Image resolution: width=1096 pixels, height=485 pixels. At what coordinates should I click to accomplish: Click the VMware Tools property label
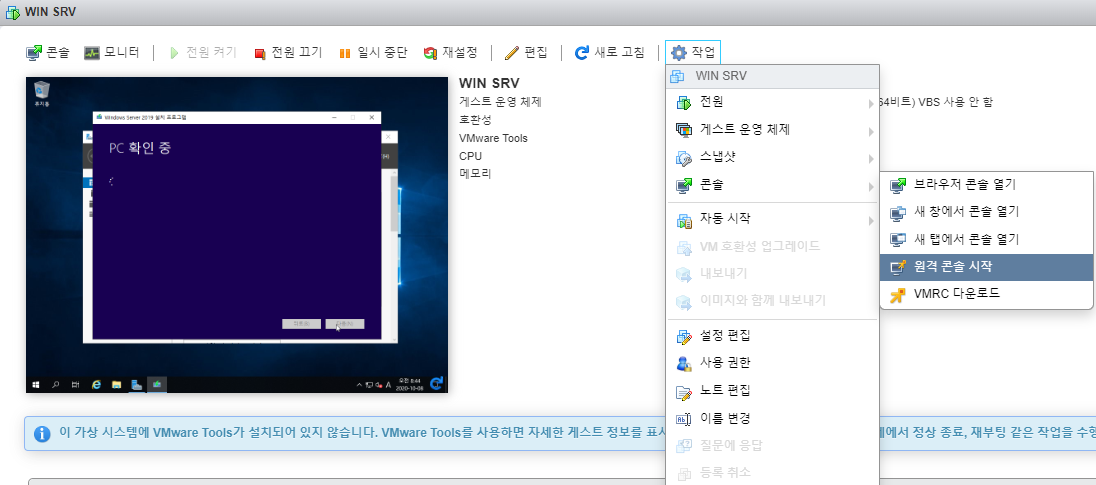pos(493,138)
